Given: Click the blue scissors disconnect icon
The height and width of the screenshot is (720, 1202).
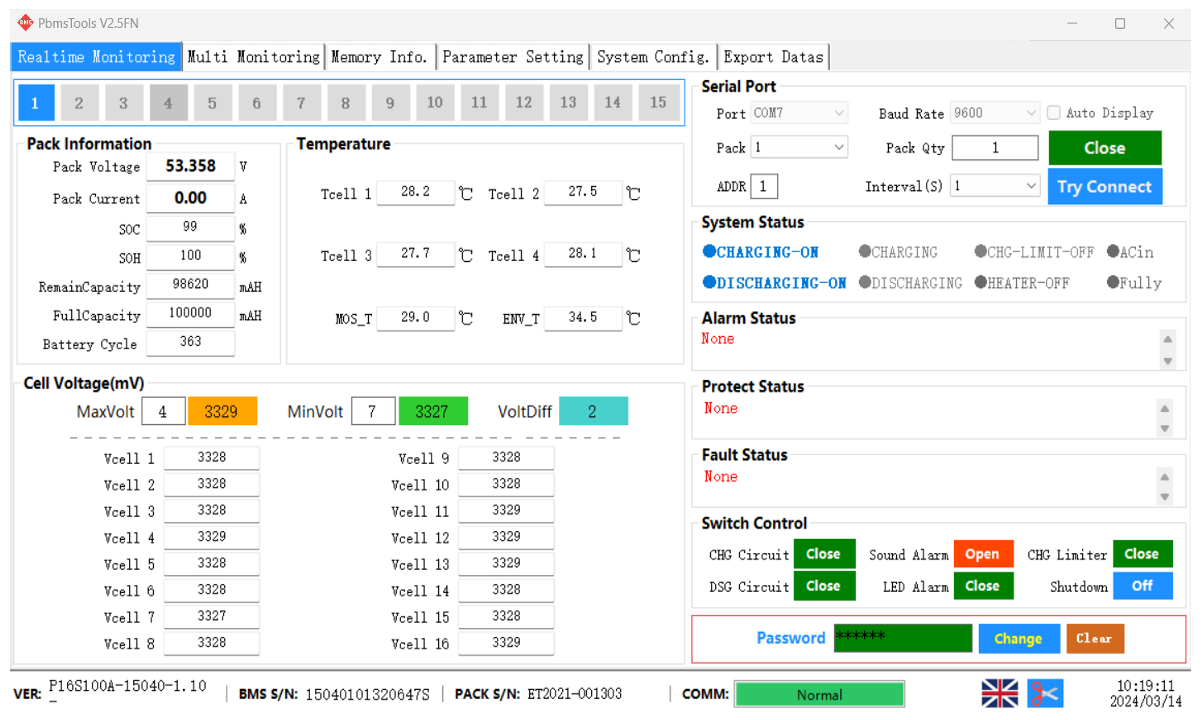Looking at the screenshot, I should click(x=1044, y=692).
